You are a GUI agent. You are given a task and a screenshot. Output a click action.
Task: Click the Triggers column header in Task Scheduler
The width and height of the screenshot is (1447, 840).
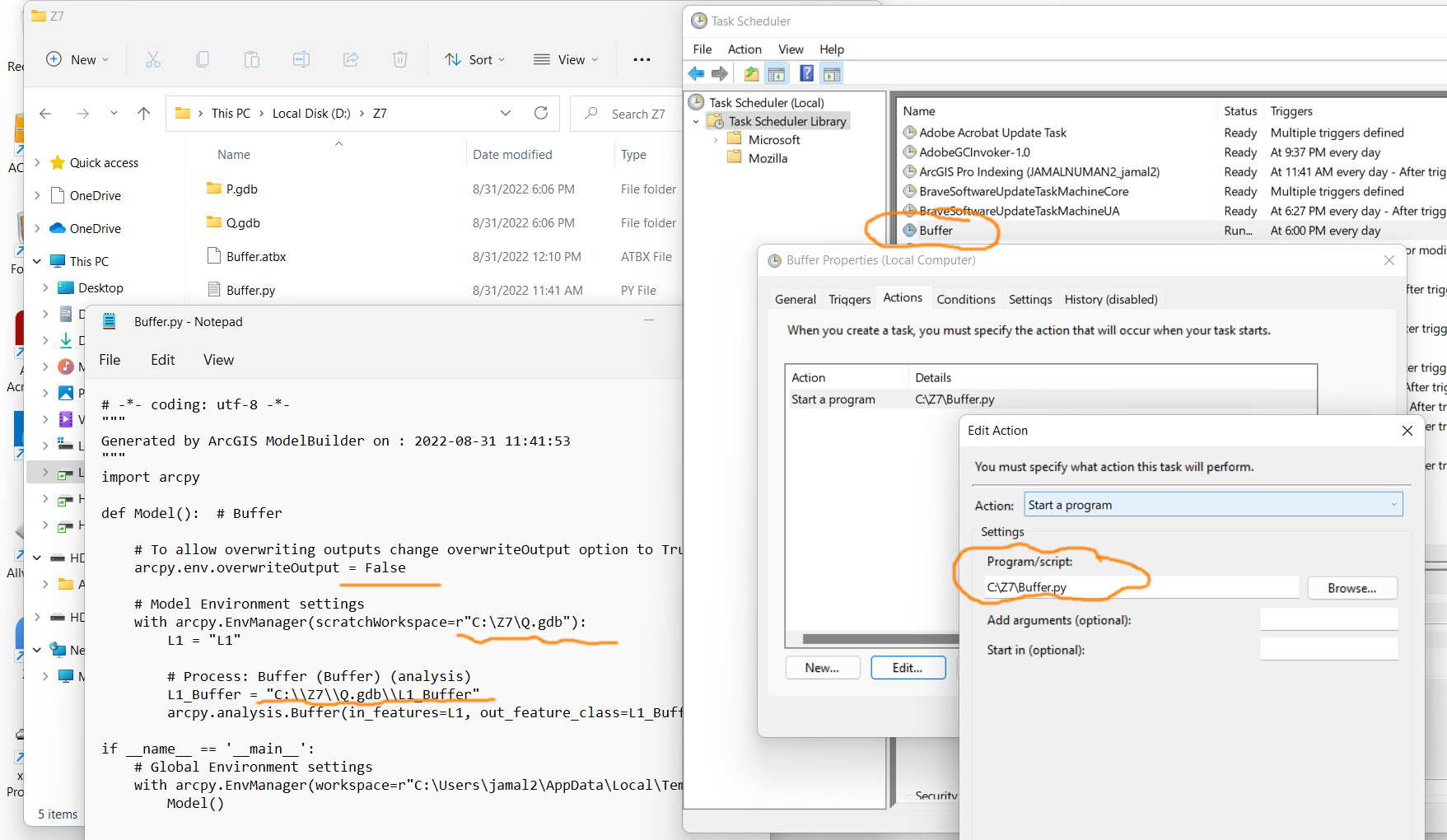coord(1291,111)
